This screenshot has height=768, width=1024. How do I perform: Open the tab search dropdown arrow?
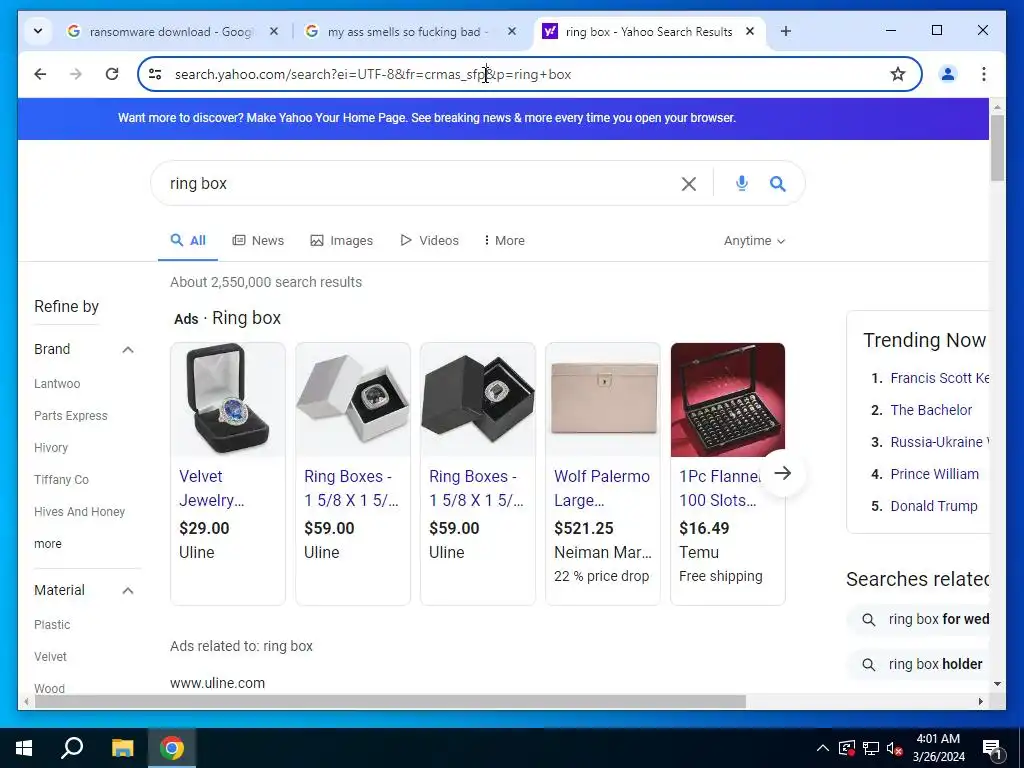coord(38,31)
